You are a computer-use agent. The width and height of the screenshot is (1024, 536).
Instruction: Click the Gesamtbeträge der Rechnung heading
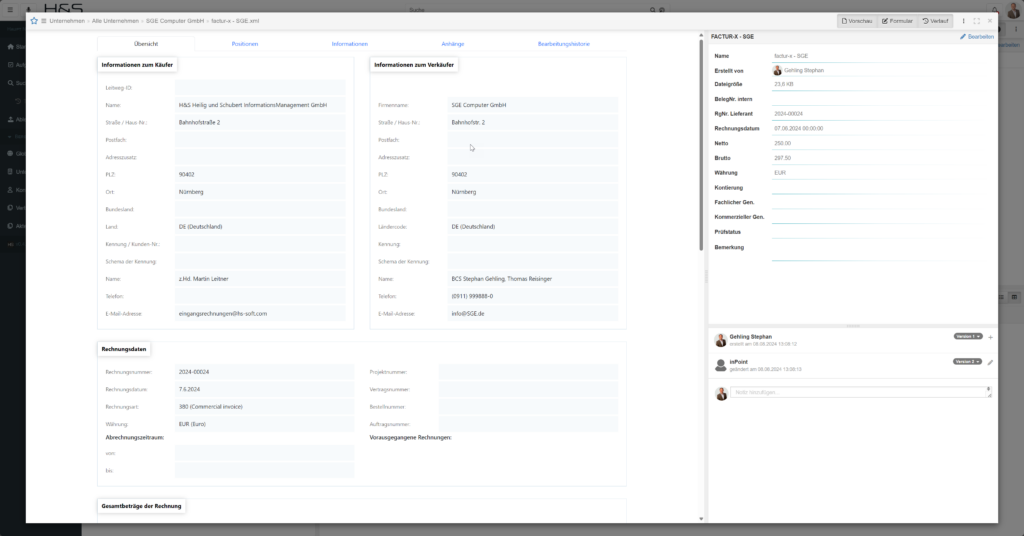coord(141,506)
